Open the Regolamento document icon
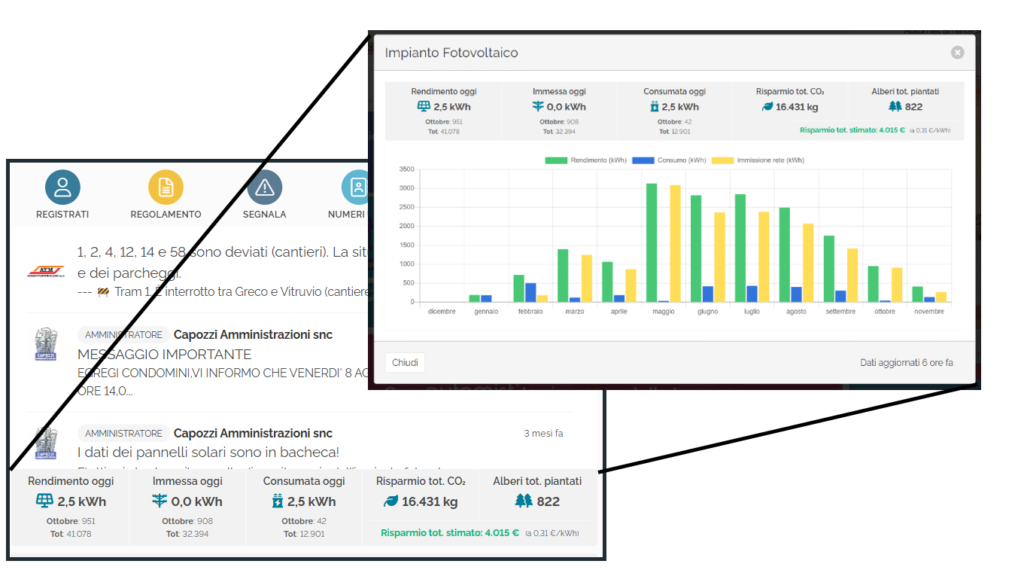The image size is (1024, 576). click(165, 187)
